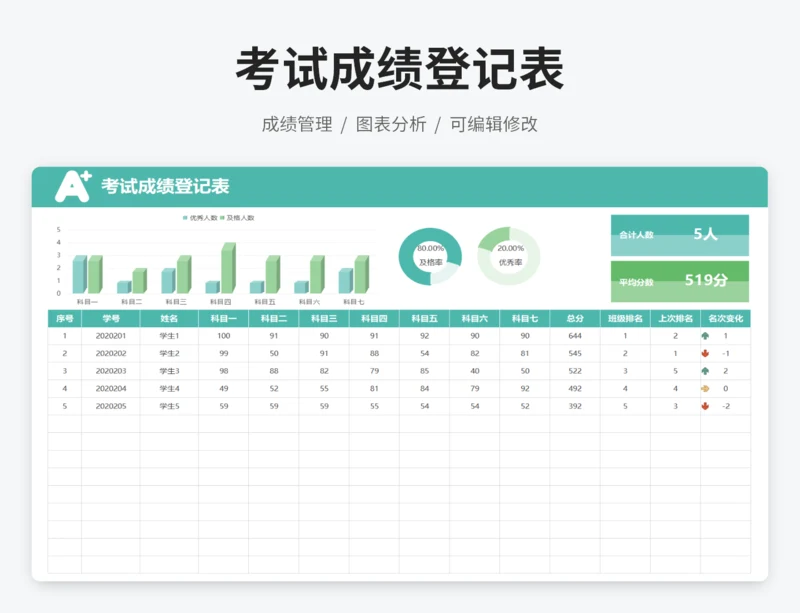
Task: Select the 姓名 column header
Action: (169, 318)
